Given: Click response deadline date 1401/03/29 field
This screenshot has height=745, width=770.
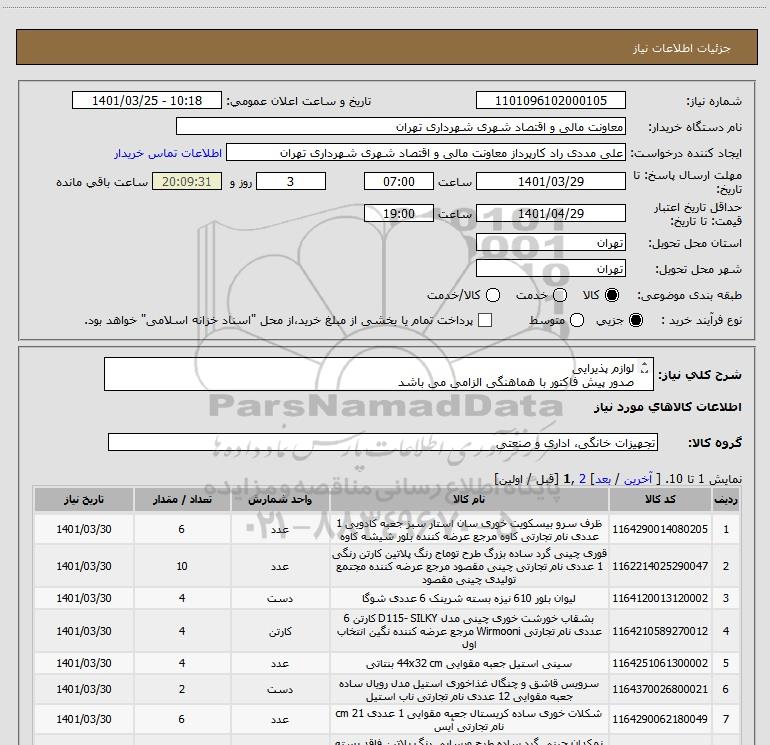Looking at the screenshot, I should pyautogui.click(x=550, y=182).
